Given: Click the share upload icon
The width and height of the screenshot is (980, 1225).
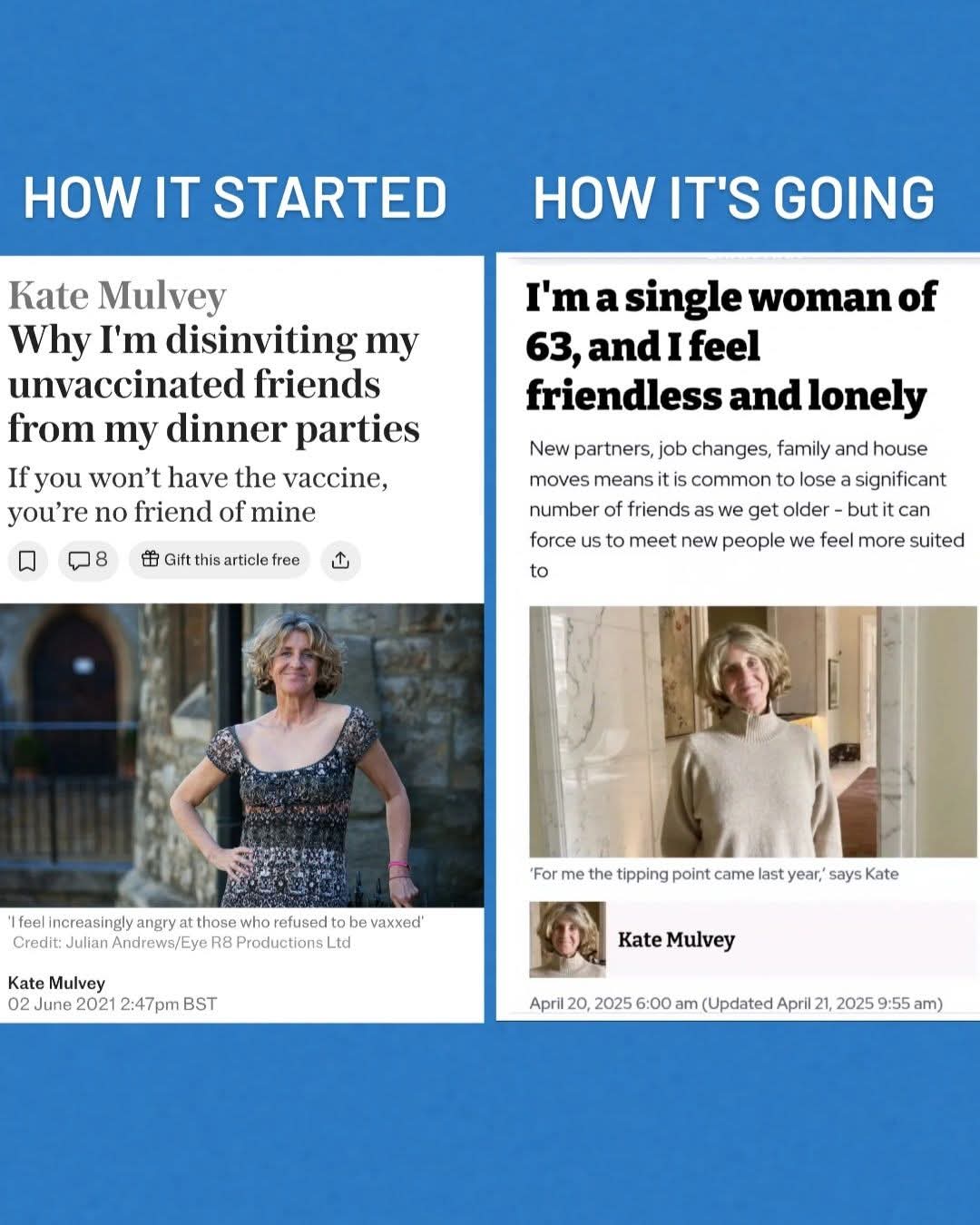Looking at the screenshot, I should coord(340,561).
